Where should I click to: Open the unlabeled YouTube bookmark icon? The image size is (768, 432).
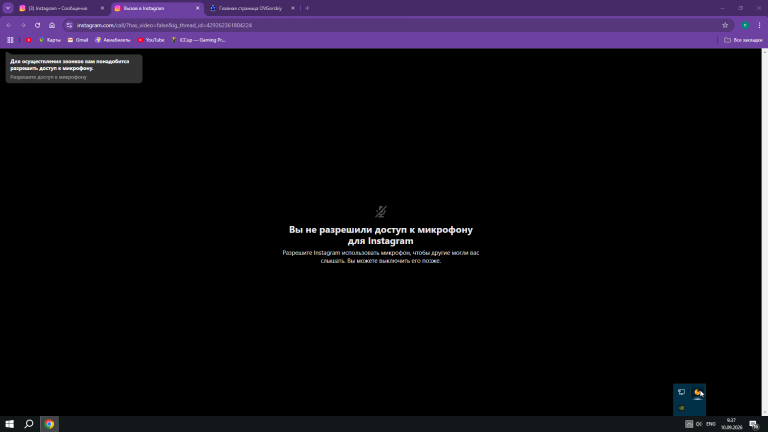28,40
